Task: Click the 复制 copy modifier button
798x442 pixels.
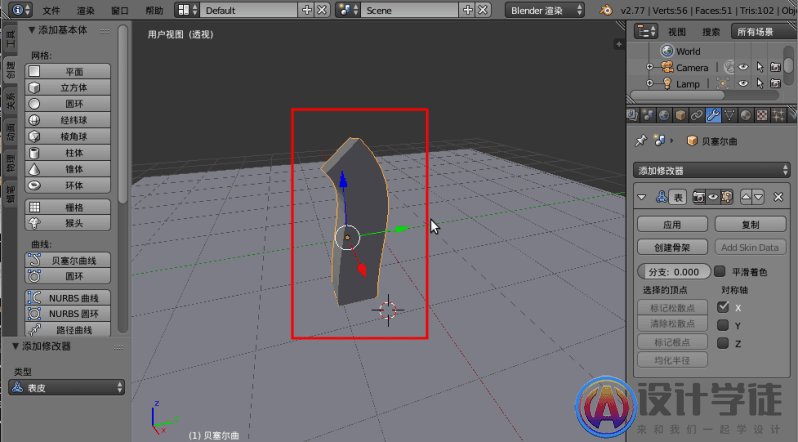Action: [x=751, y=225]
